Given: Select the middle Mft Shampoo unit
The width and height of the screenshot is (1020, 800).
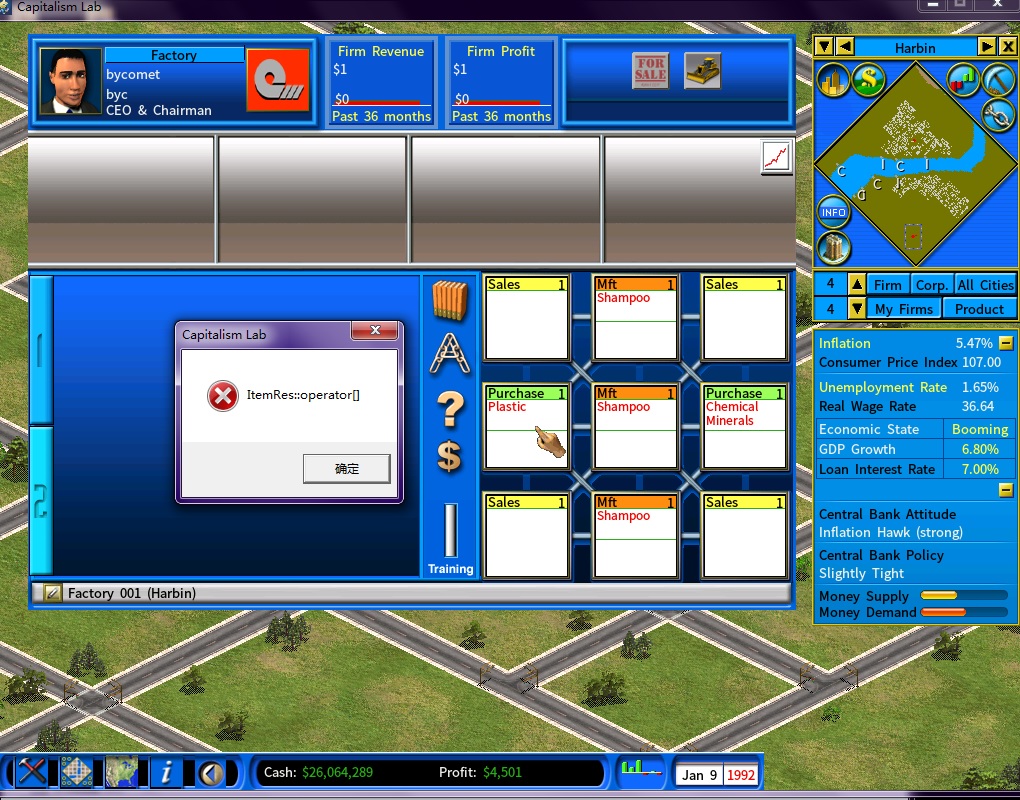Looking at the screenshot, I should click(x=636, y=427).
